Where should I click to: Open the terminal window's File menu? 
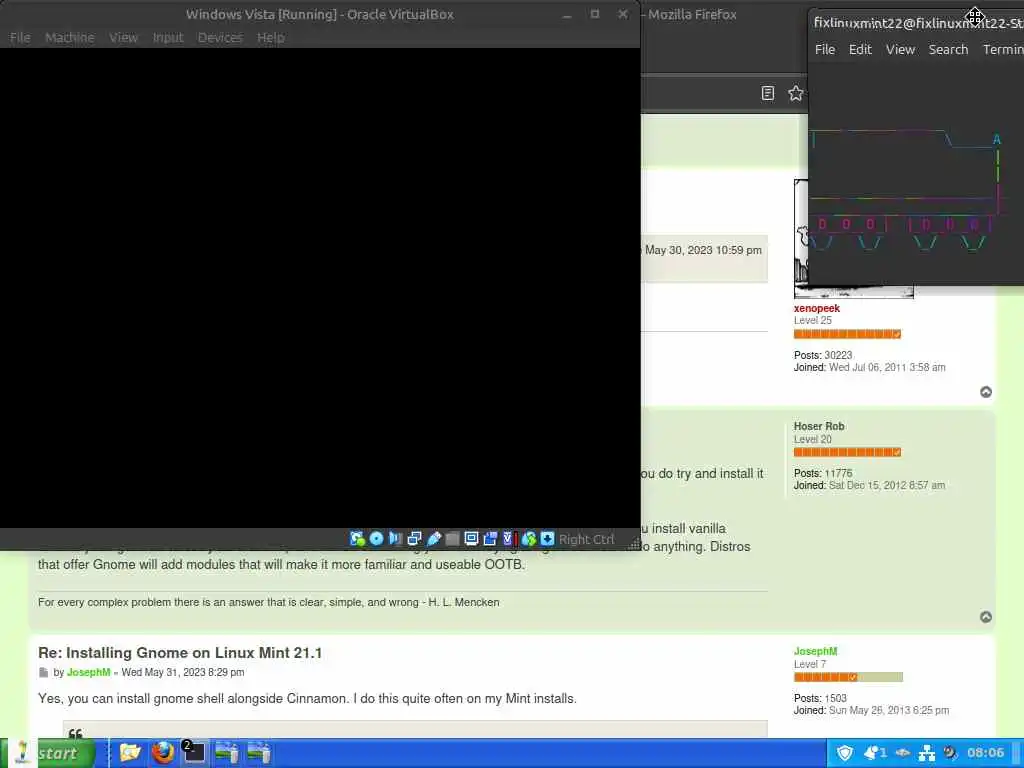pyautogui.click(x=825, y=50)
